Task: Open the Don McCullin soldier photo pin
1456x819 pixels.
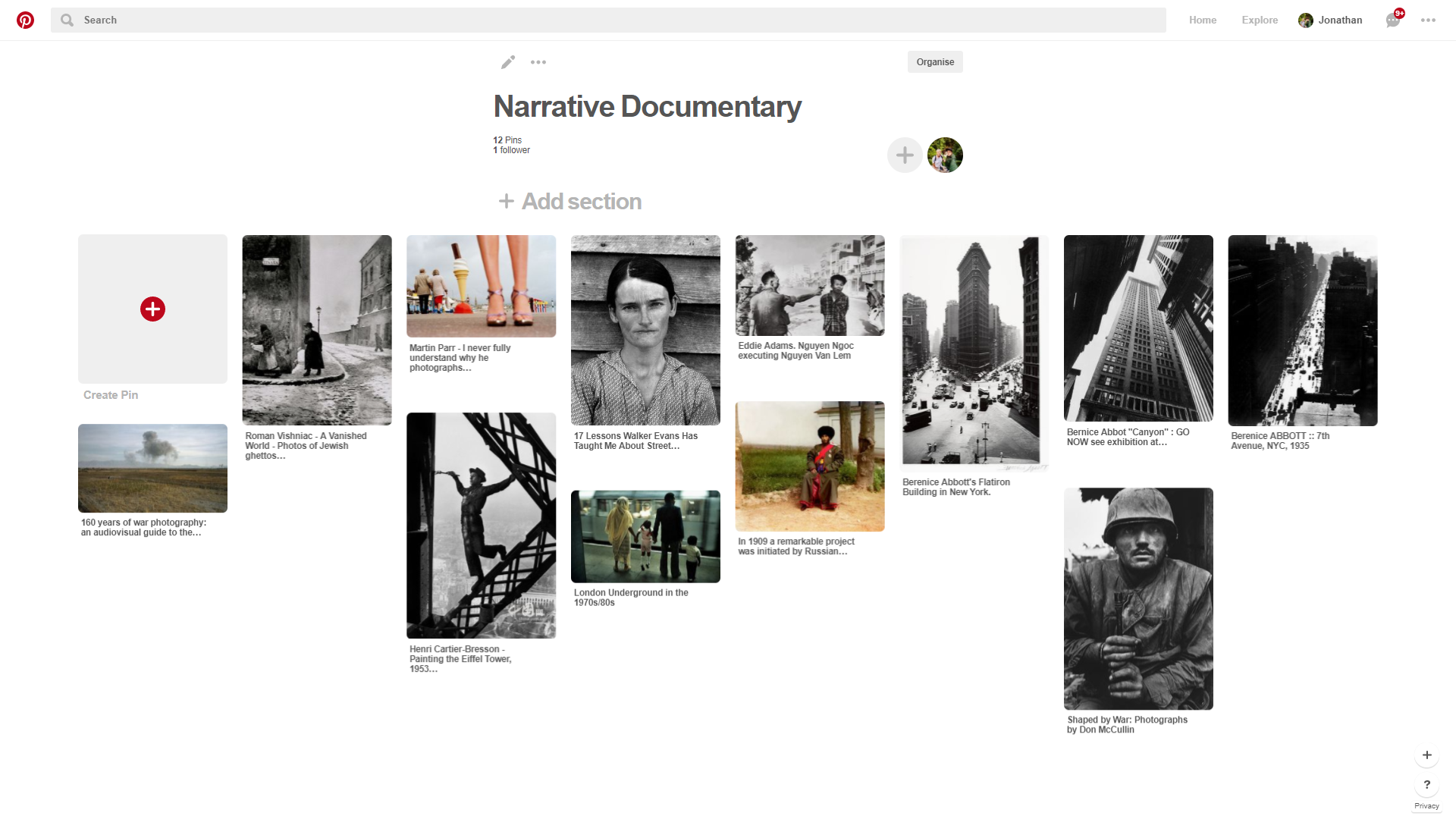Action: [x=1138, y=599]
